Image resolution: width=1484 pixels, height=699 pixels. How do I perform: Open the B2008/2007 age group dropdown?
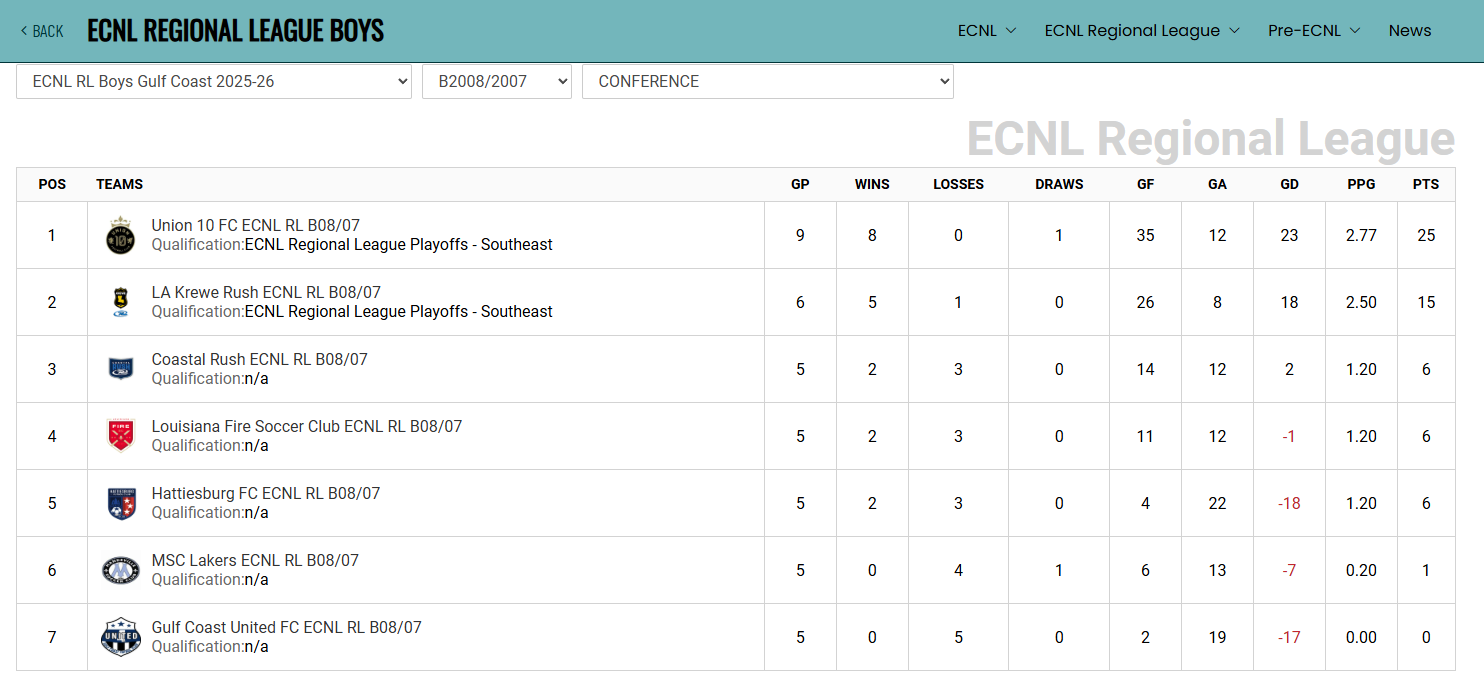click(x=496, y=82)
